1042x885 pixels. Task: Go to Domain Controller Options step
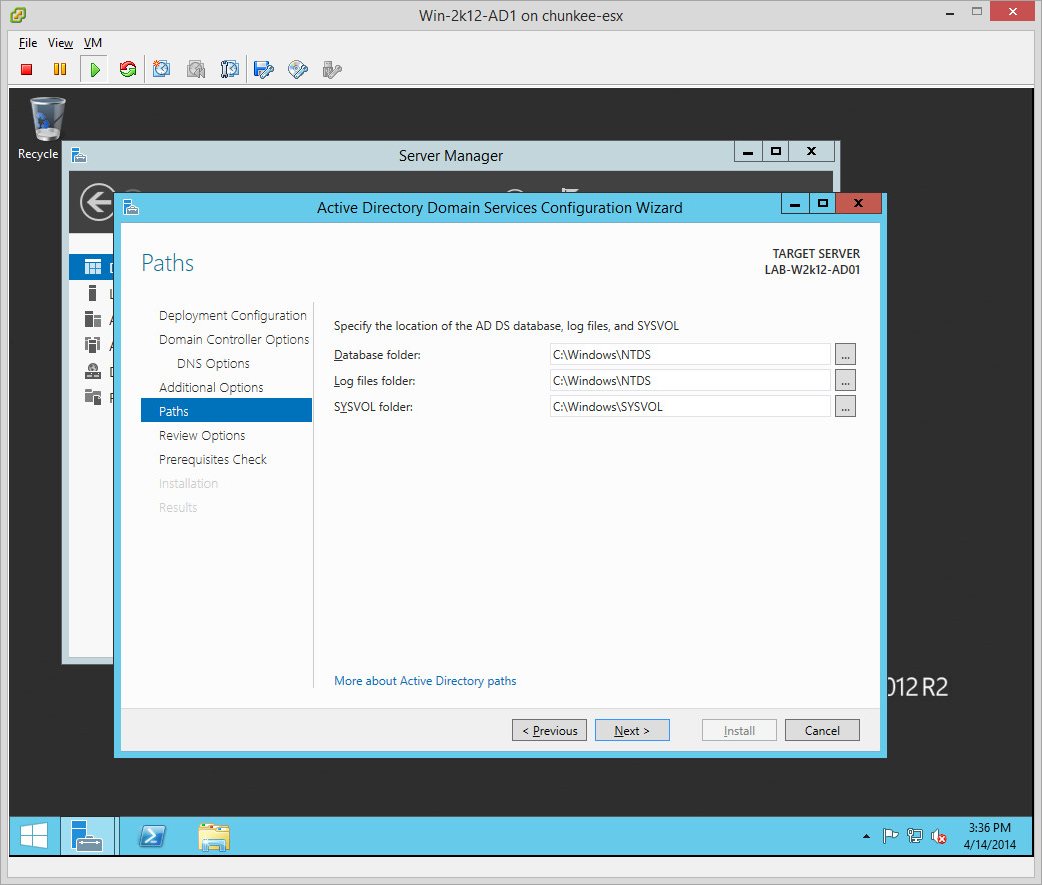[234, 339]
